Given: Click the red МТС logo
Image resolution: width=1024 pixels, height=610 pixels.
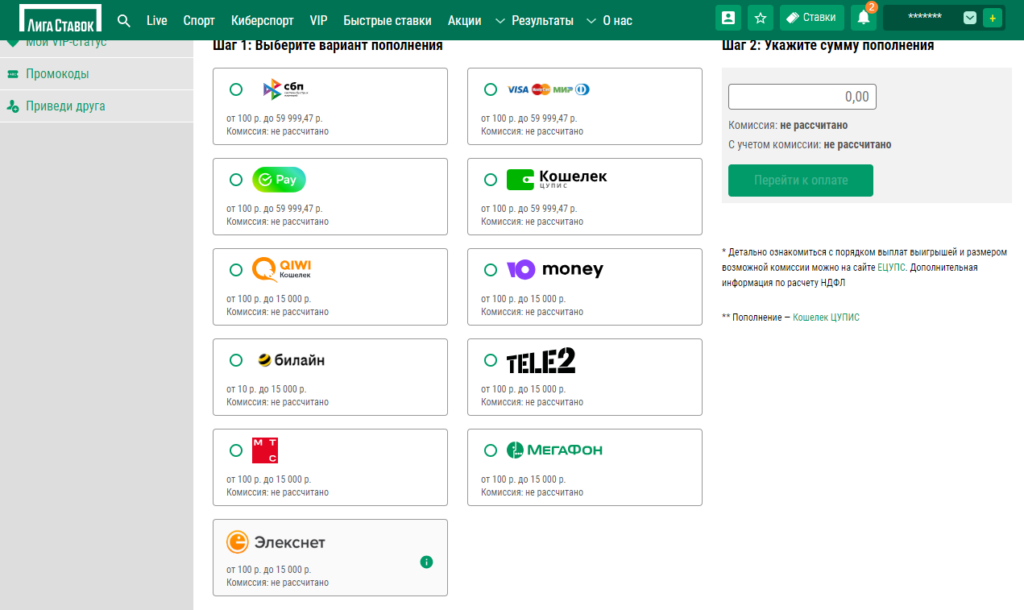Looking at the screenshot, I should 265,450.
